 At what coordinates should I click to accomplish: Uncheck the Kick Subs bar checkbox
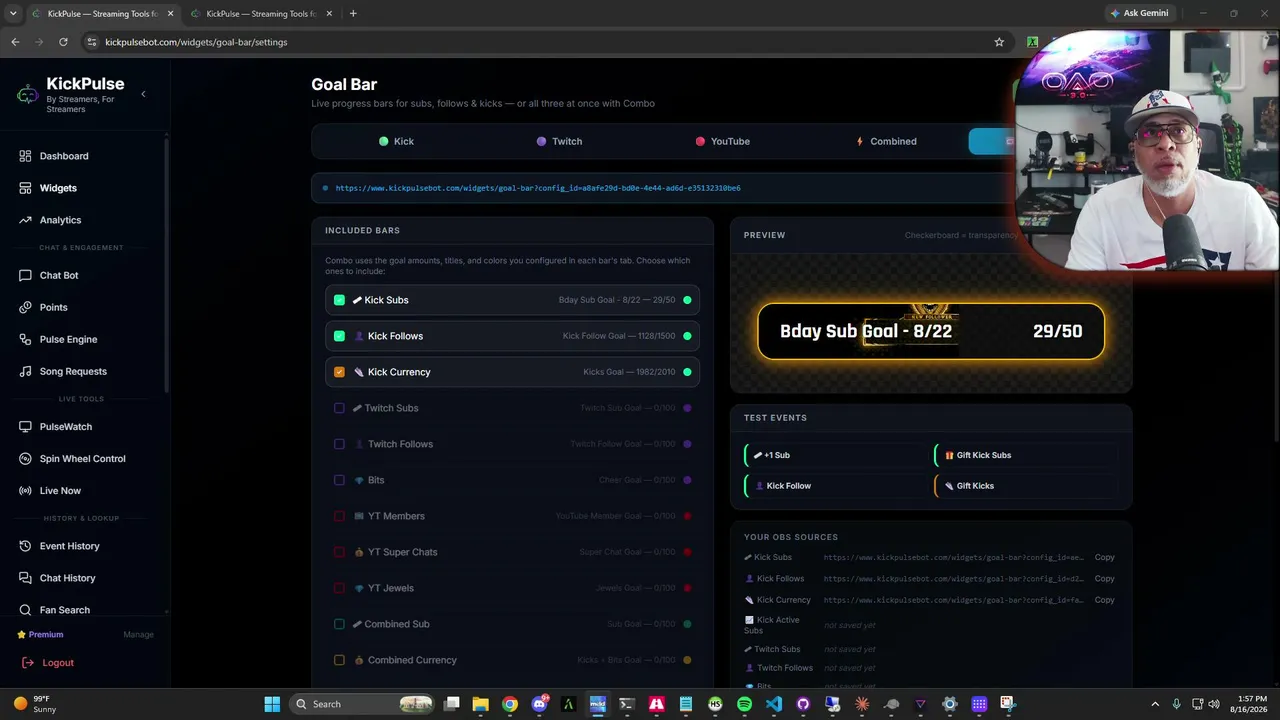point(340,300)
